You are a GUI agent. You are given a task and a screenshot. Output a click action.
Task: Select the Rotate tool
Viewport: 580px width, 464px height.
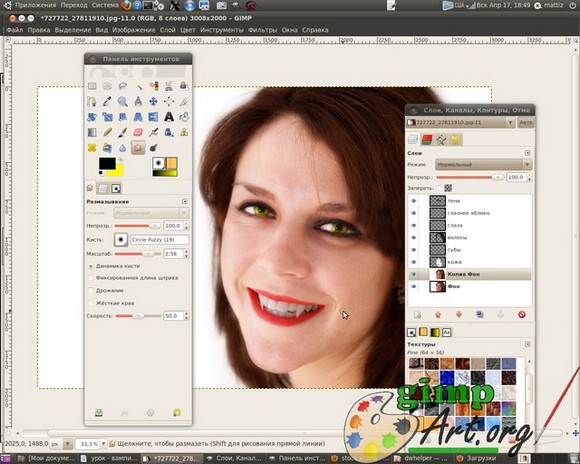(x=92, y=117)
